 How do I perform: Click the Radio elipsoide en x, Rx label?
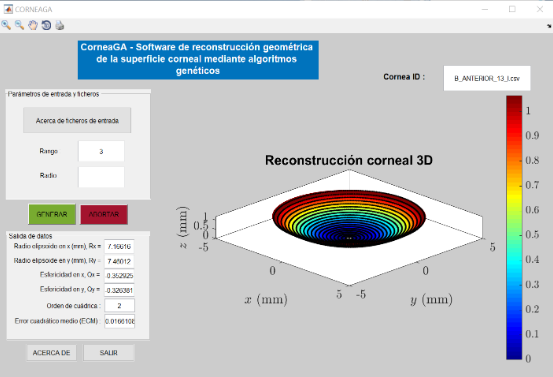(57, 246)
